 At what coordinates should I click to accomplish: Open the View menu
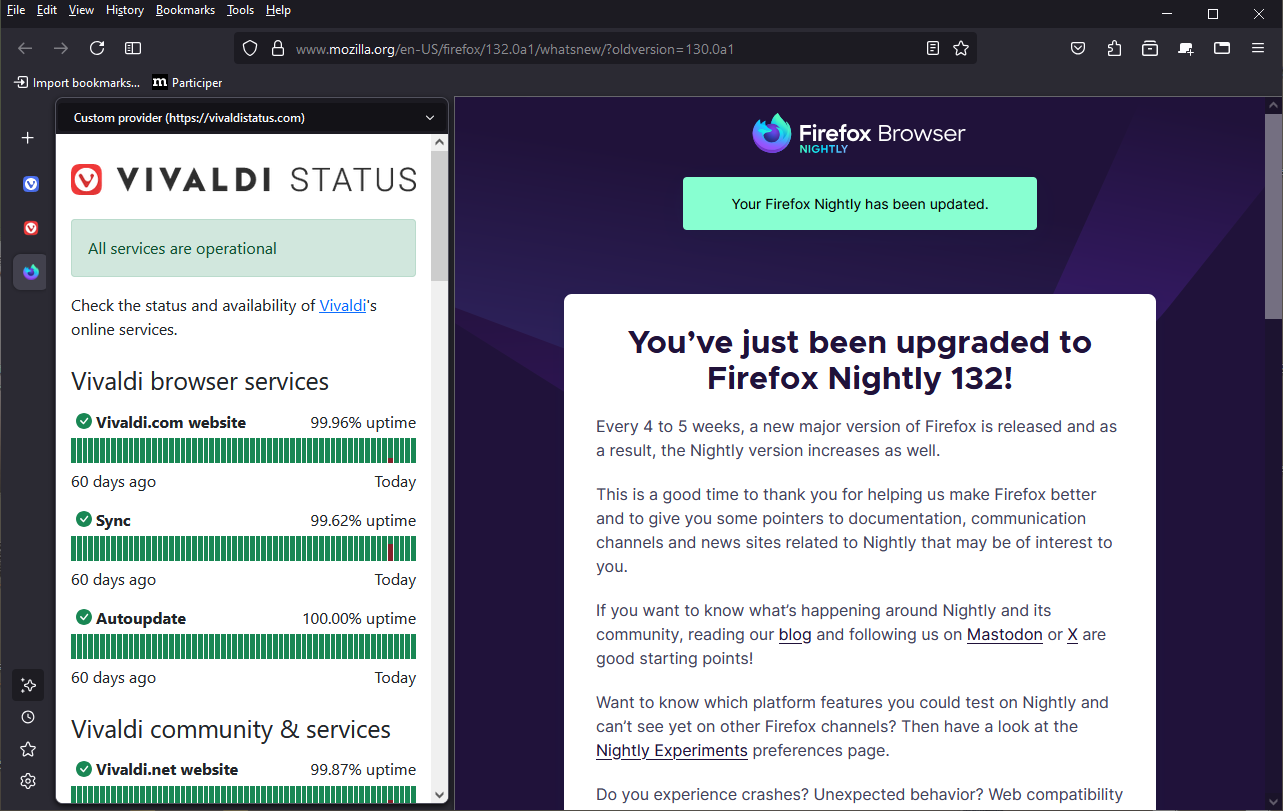click(81, 10)
